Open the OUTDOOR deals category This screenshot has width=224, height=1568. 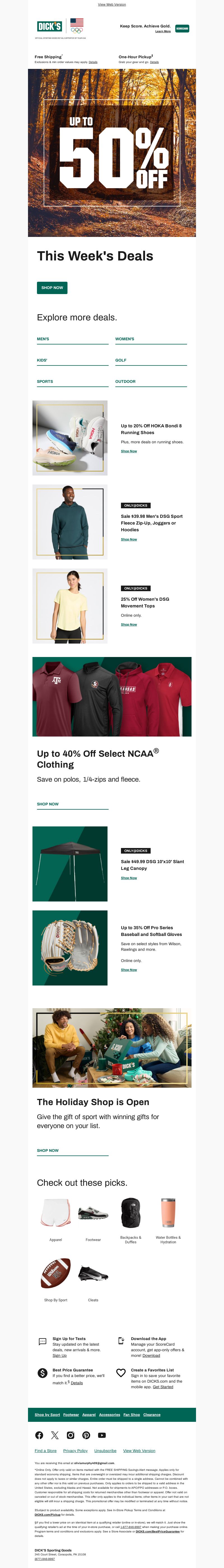(x=125, y=382)
